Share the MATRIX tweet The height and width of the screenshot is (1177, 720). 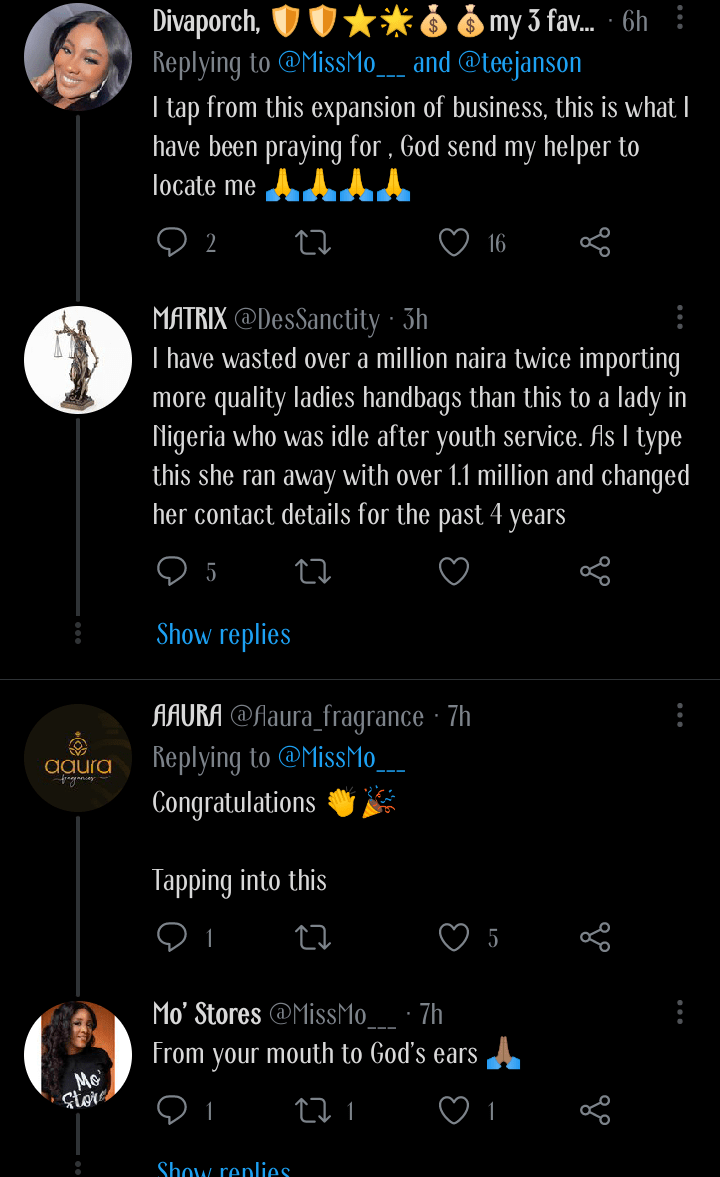click(595, 571)
